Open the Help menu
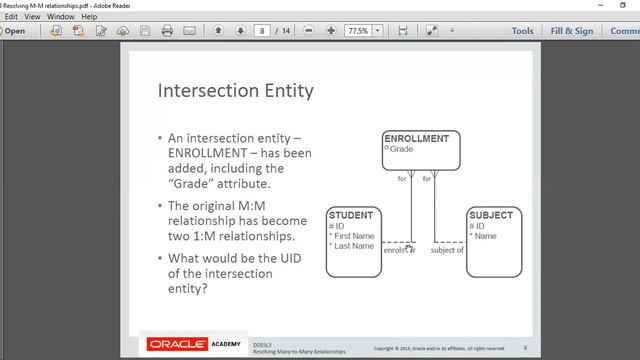 [x=89, y=17]
